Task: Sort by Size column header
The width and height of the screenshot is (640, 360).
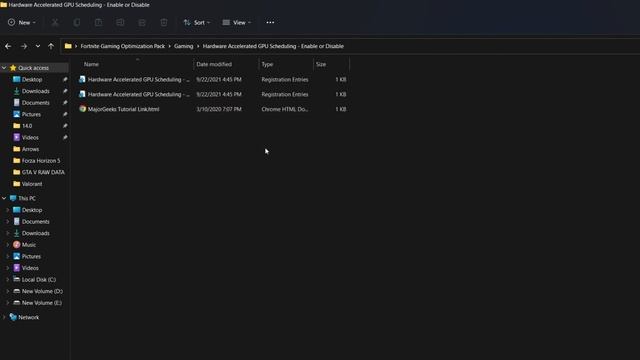Action: [x=321, y=64]
